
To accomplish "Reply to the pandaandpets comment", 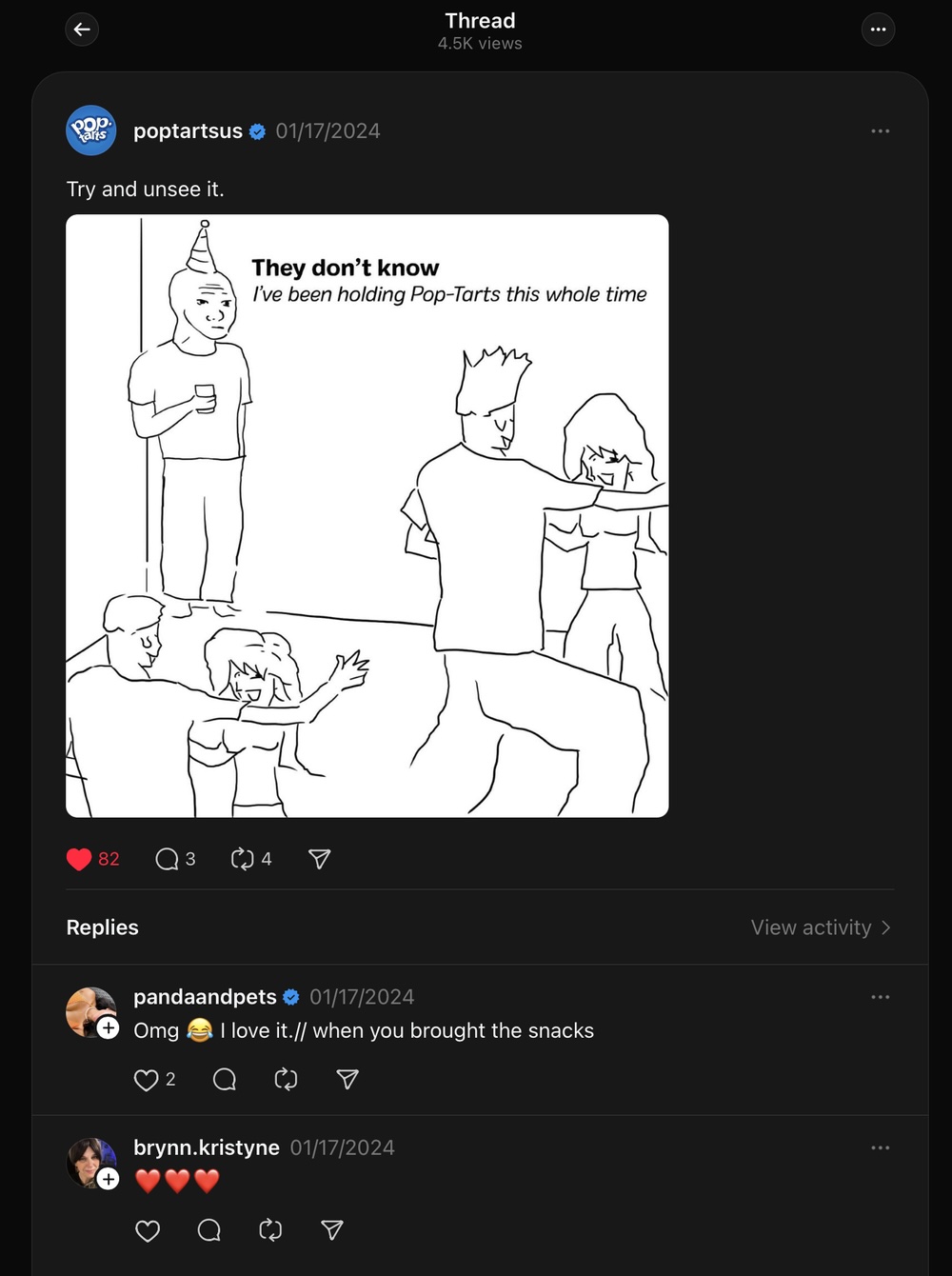I will point(225,1079).
